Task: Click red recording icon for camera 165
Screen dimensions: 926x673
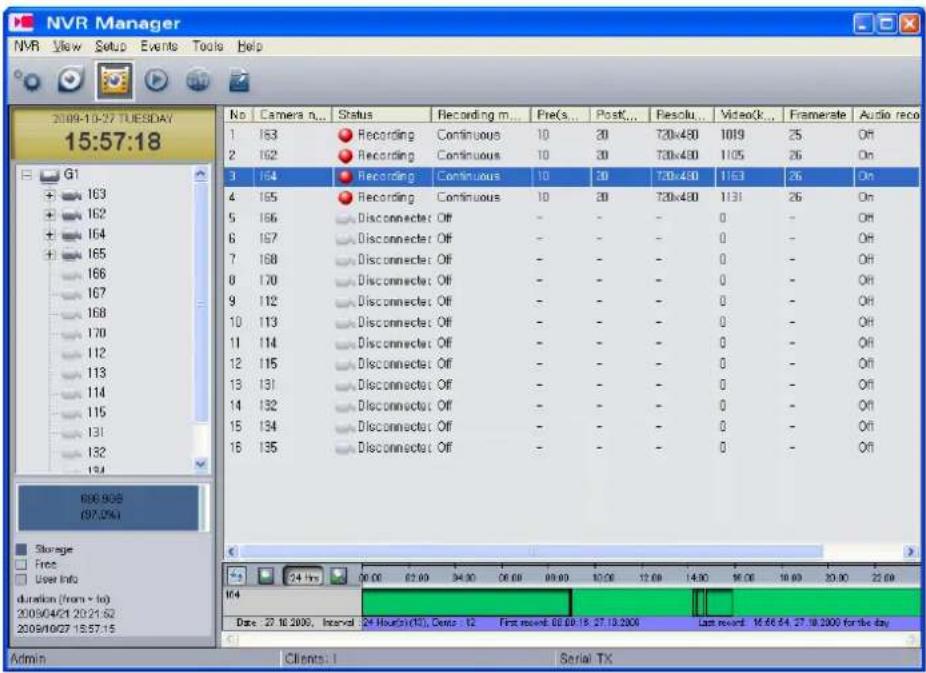Action: point(345,198)
